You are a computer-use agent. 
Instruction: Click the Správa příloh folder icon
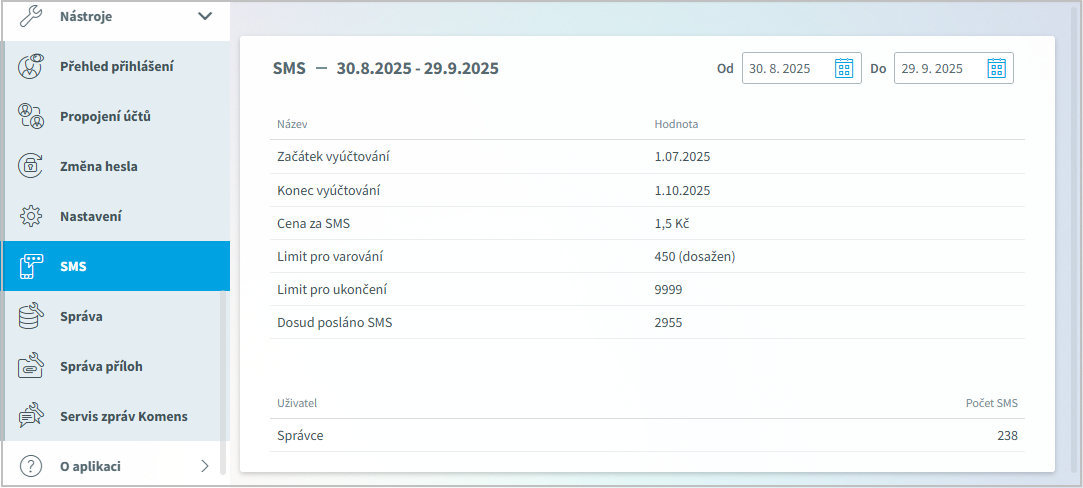(x=32, y=366)
